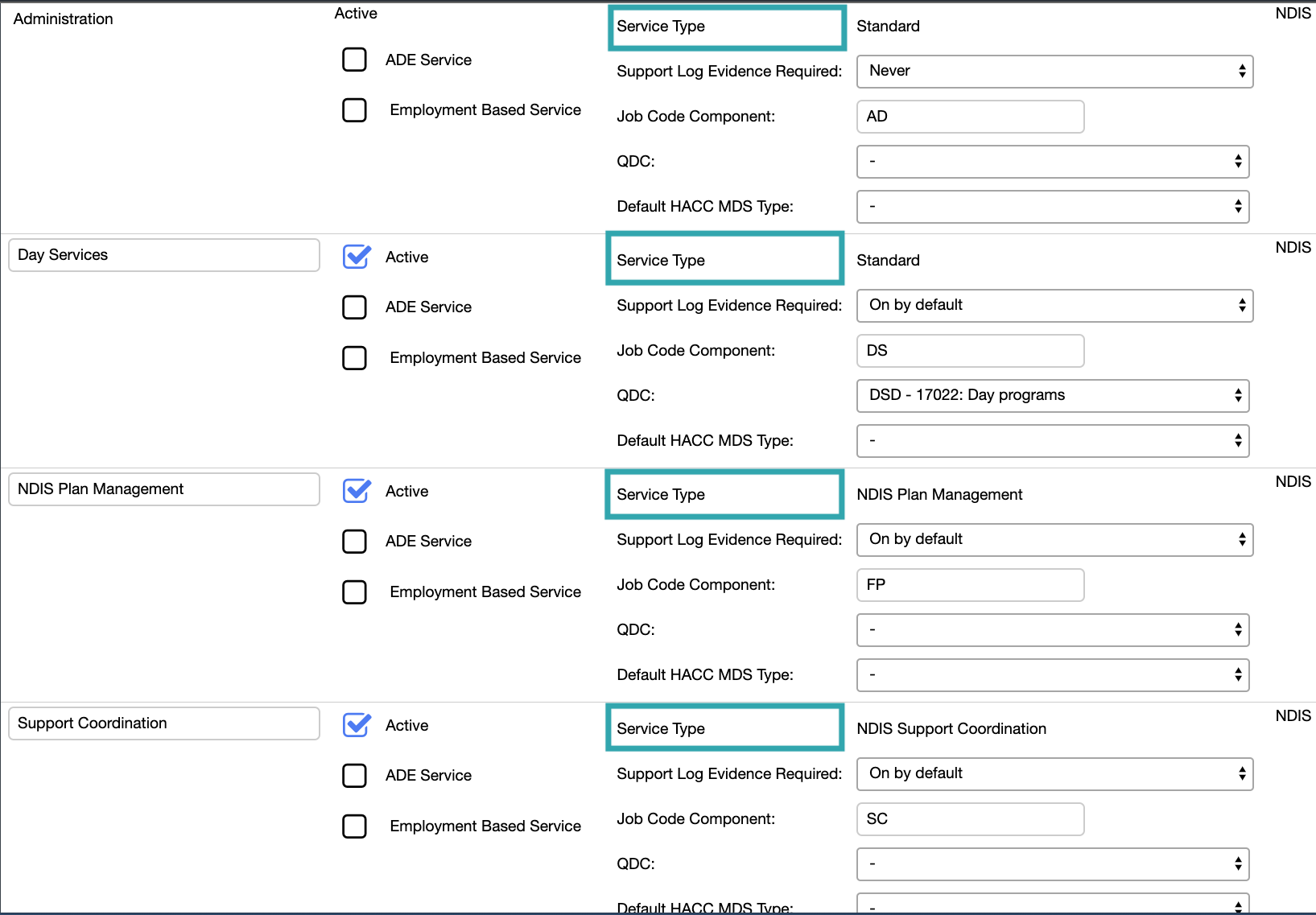Open Default HACC MDS Type for Day Services
The width and height of the screenshot is (1316, 915).
coord(1052,440)
